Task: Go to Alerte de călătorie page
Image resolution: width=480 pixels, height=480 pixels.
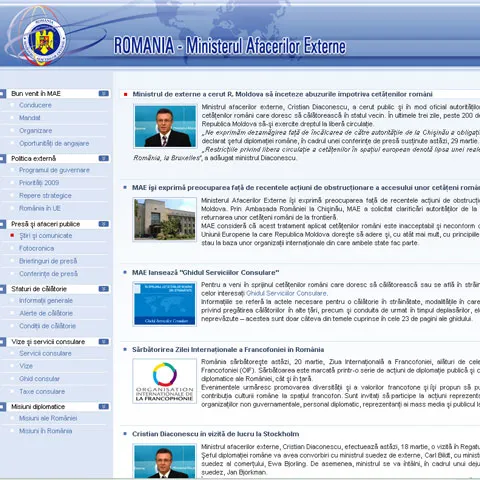Action: pyautogui.click(x=46, y=313)
